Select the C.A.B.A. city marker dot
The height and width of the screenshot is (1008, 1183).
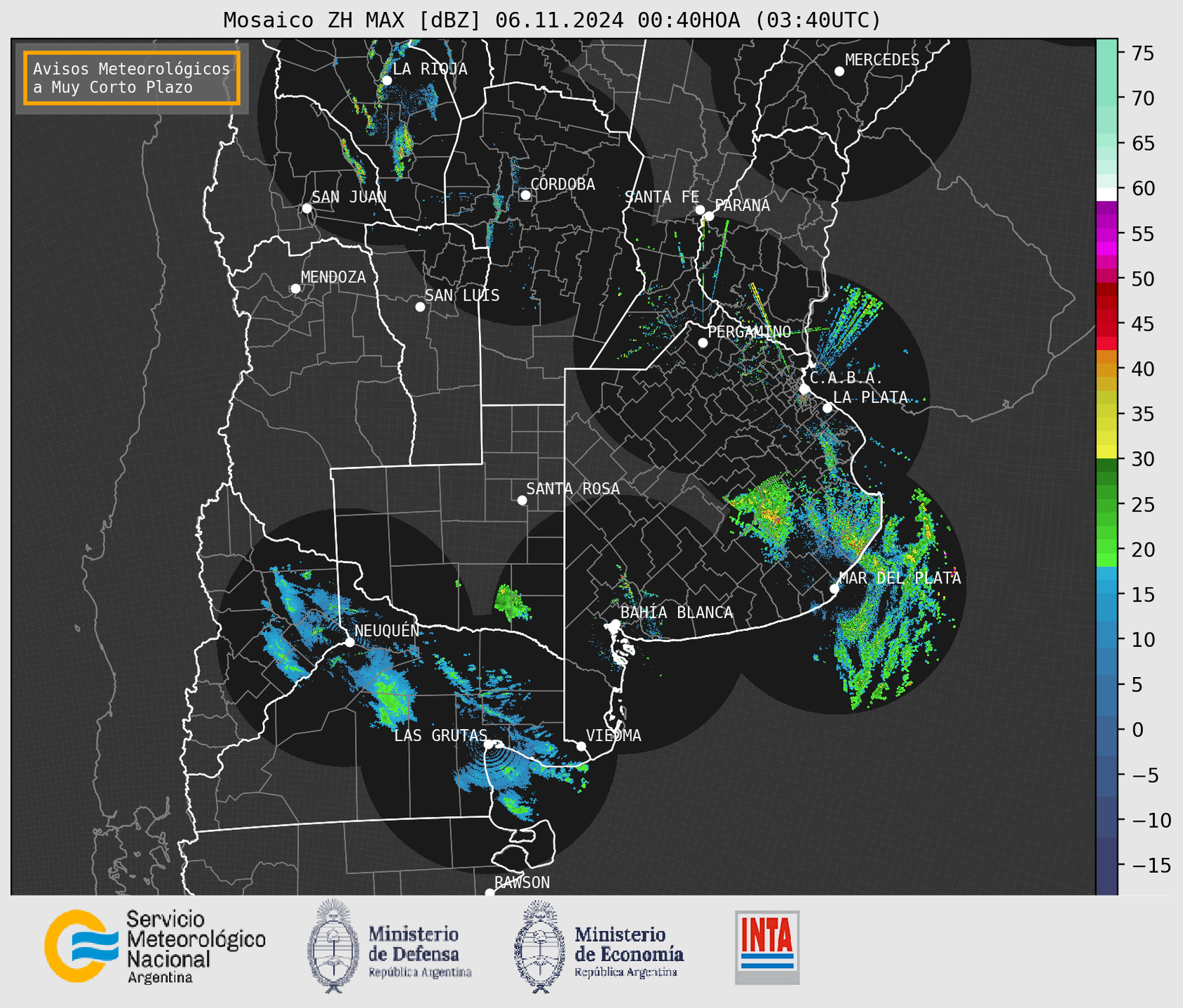[805, 388]
